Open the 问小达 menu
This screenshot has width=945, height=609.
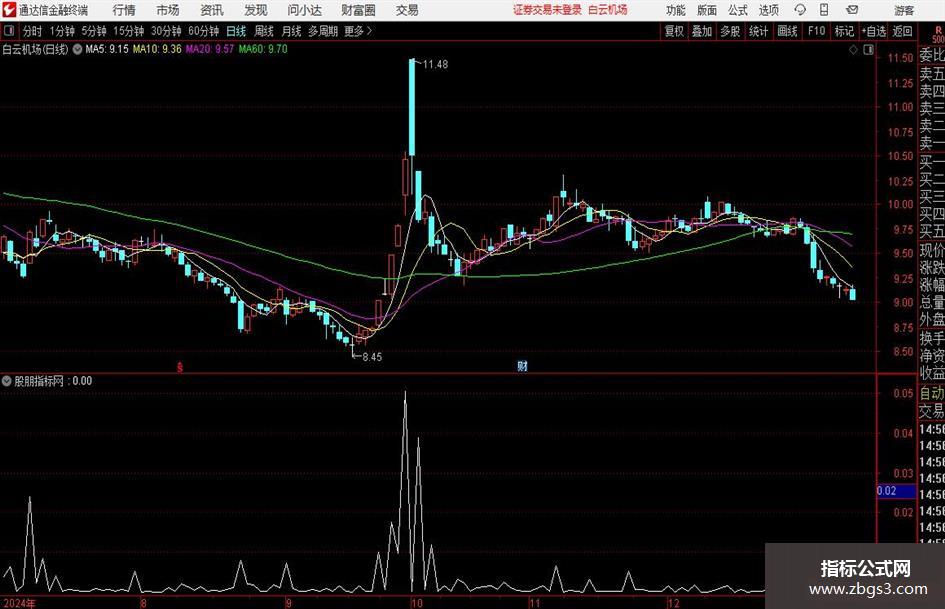[304, 10]
